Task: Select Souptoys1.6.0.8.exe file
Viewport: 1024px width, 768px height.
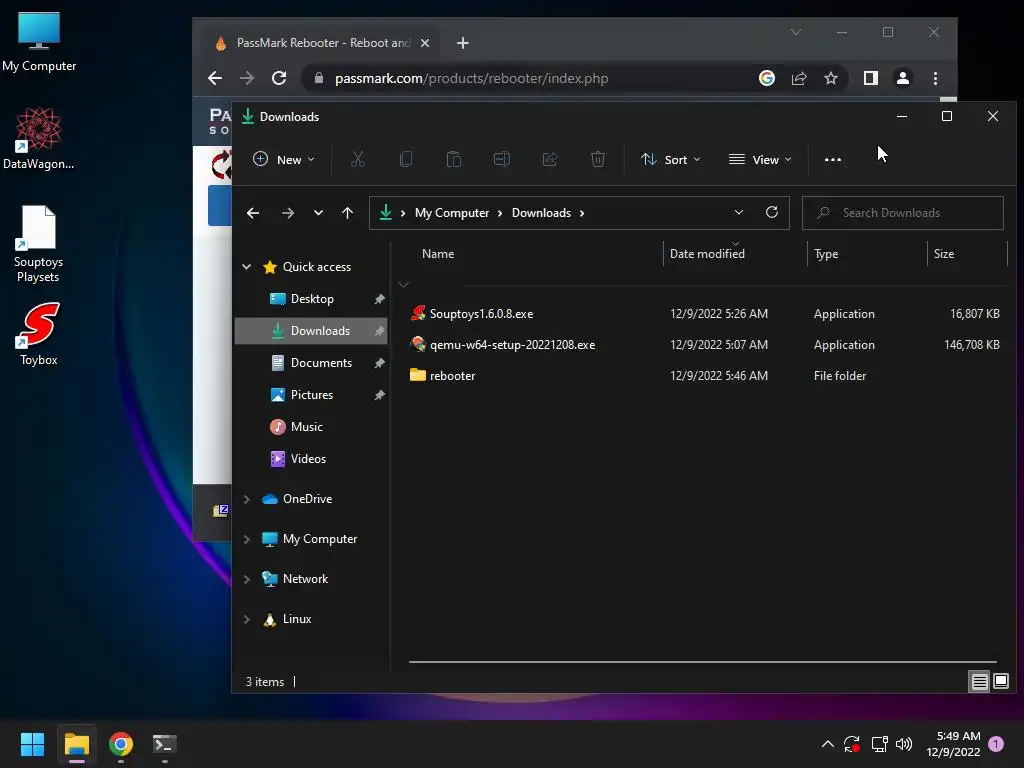Action: click(704, 314)
